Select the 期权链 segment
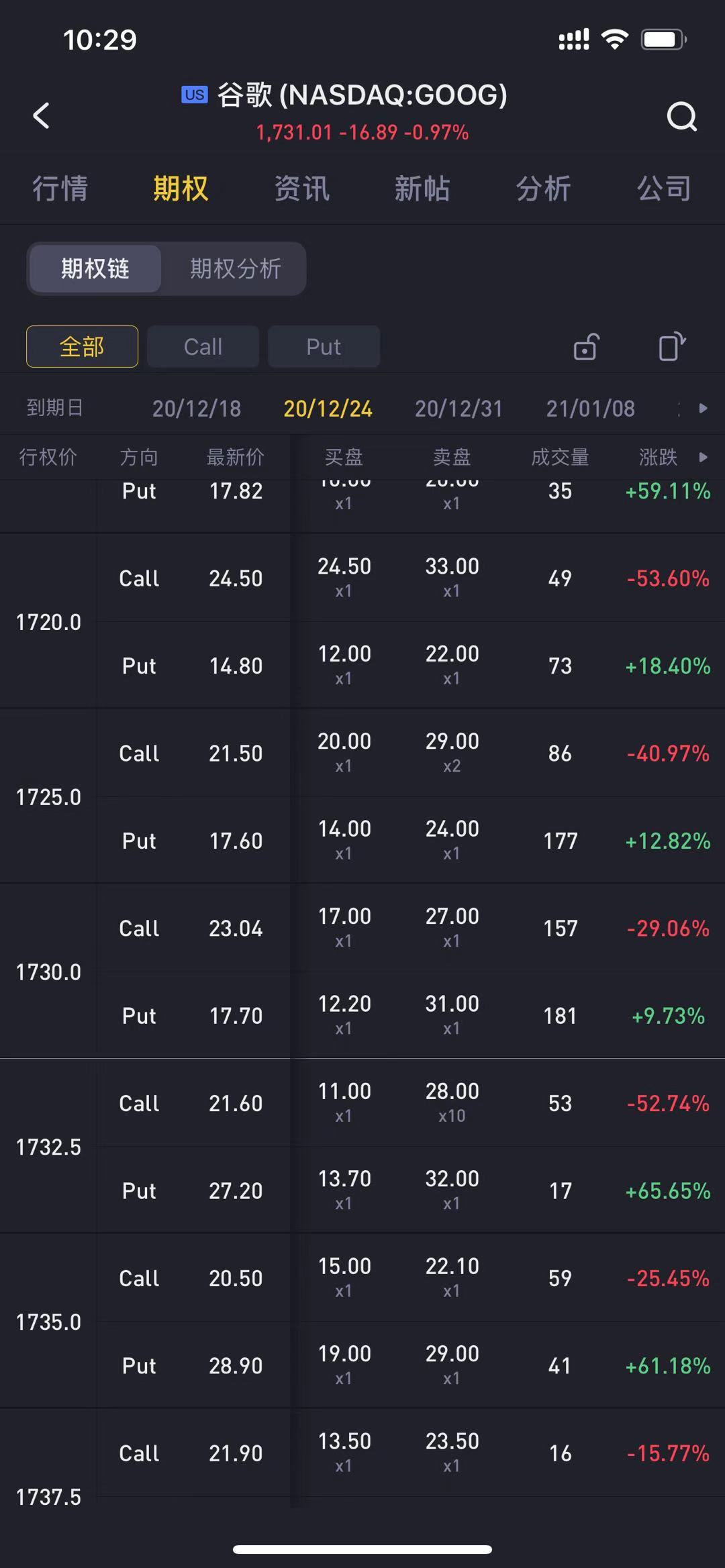This screenshot has height=1568, width=725. pyautogui.click(x=95, y=268)
